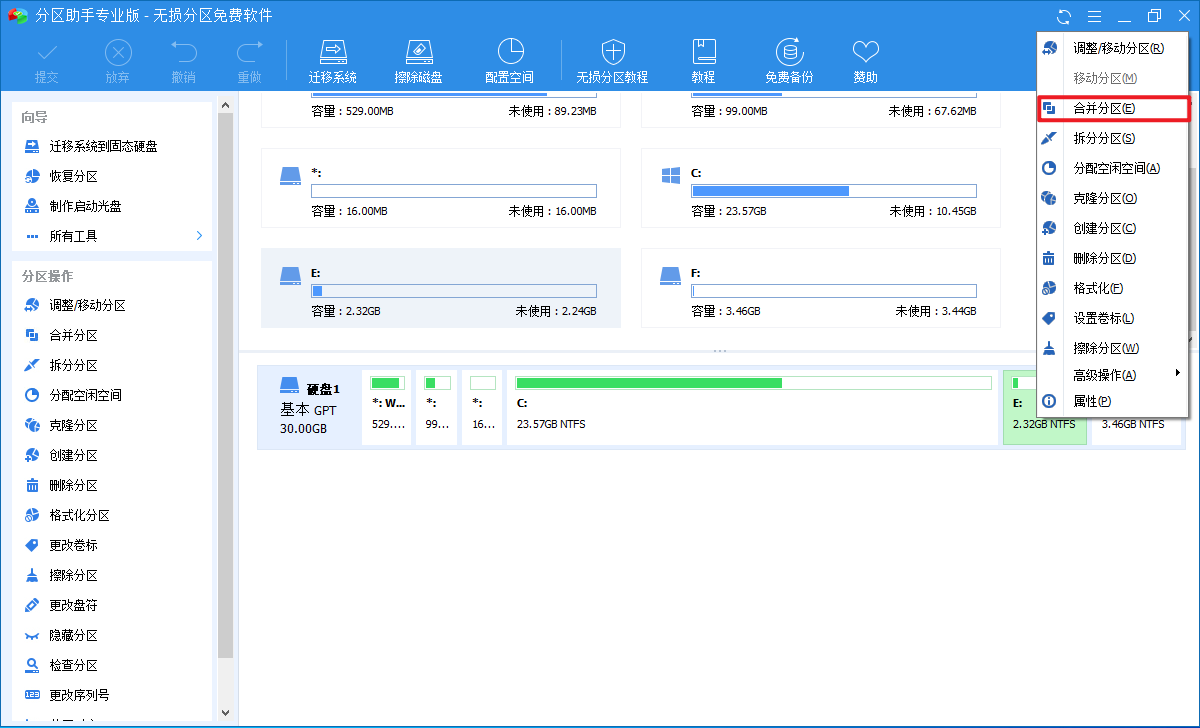Click the refresh icon in title bar
This screenshot has width=1200, height=728.
pyautogui.click(x=1064, y=16)
